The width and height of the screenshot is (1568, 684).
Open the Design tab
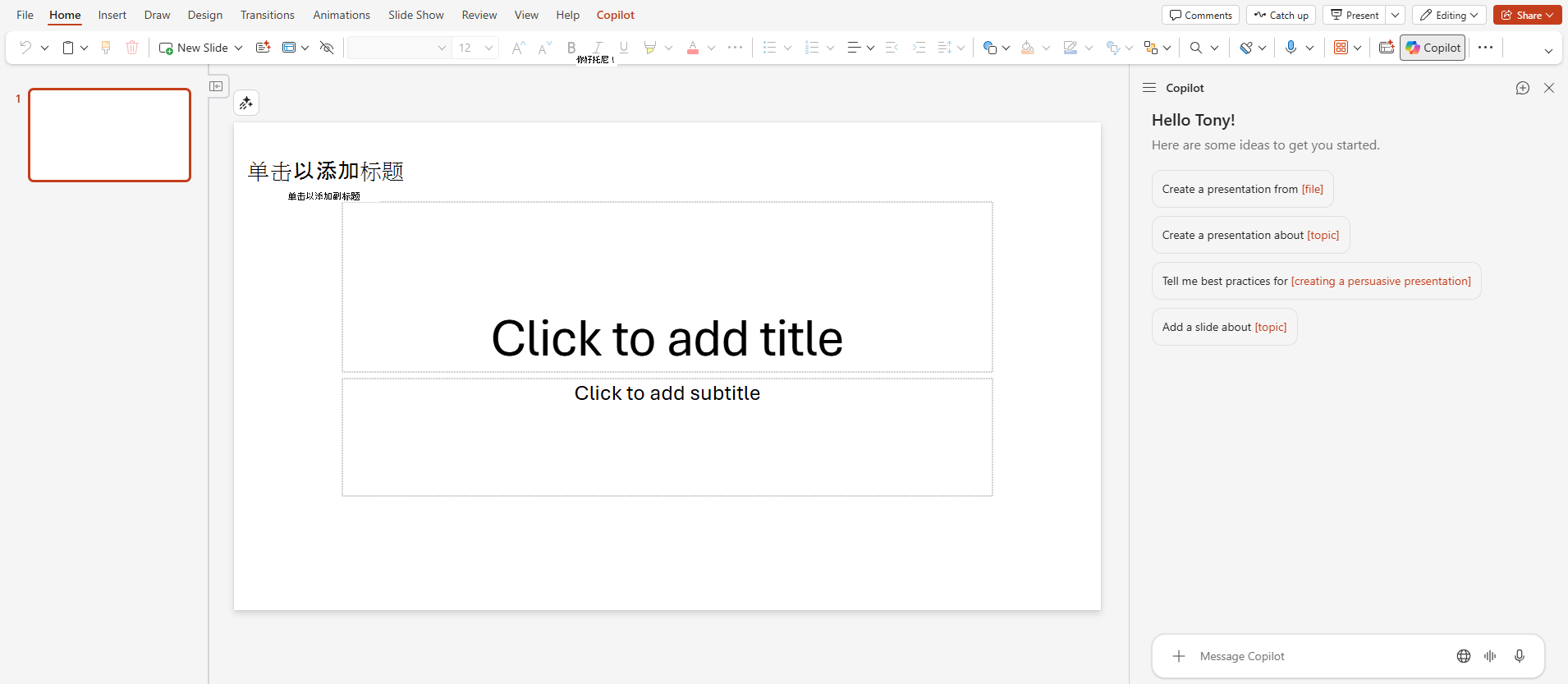pos(204,15)
